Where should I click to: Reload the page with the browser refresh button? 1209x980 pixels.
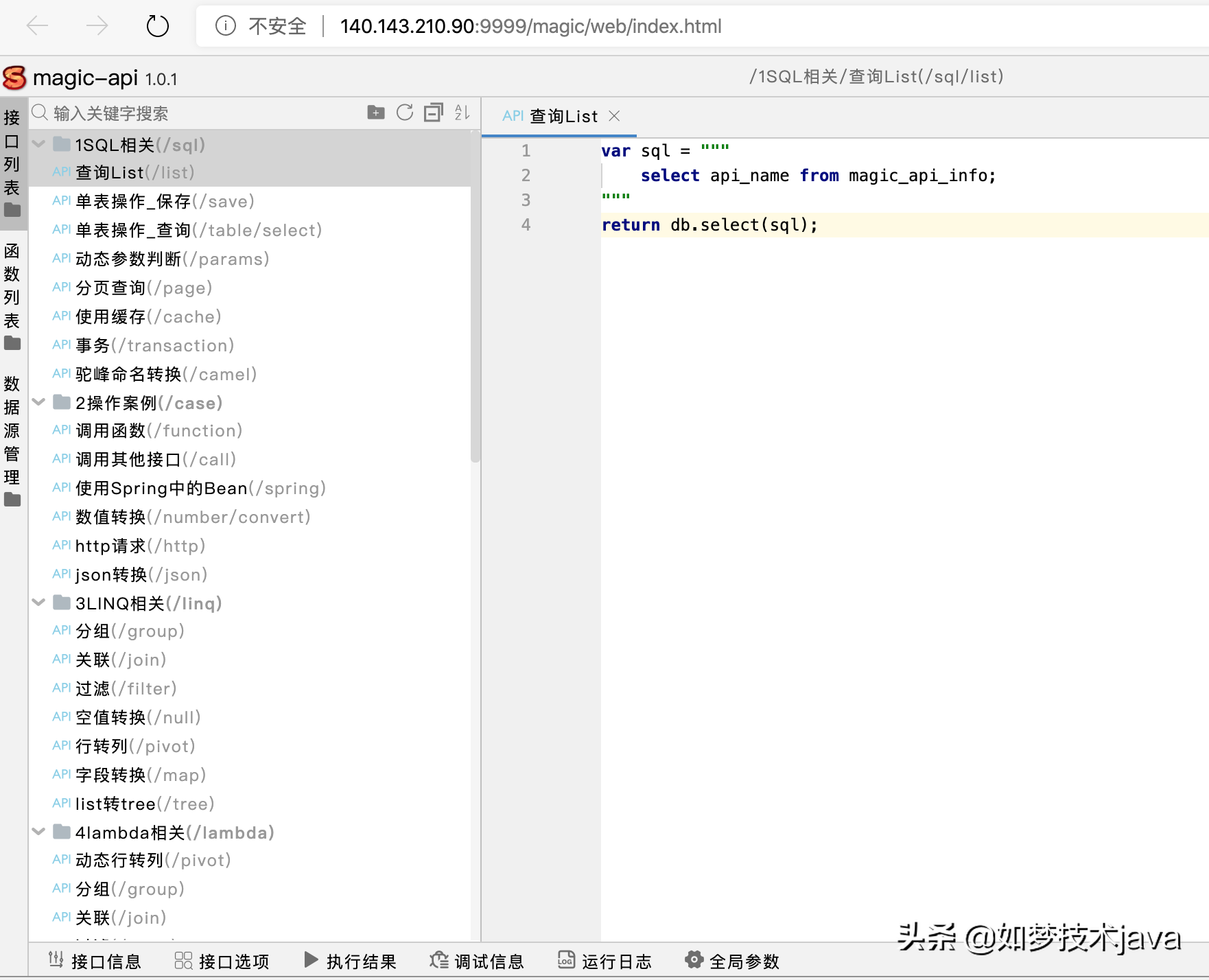[157, 26]
